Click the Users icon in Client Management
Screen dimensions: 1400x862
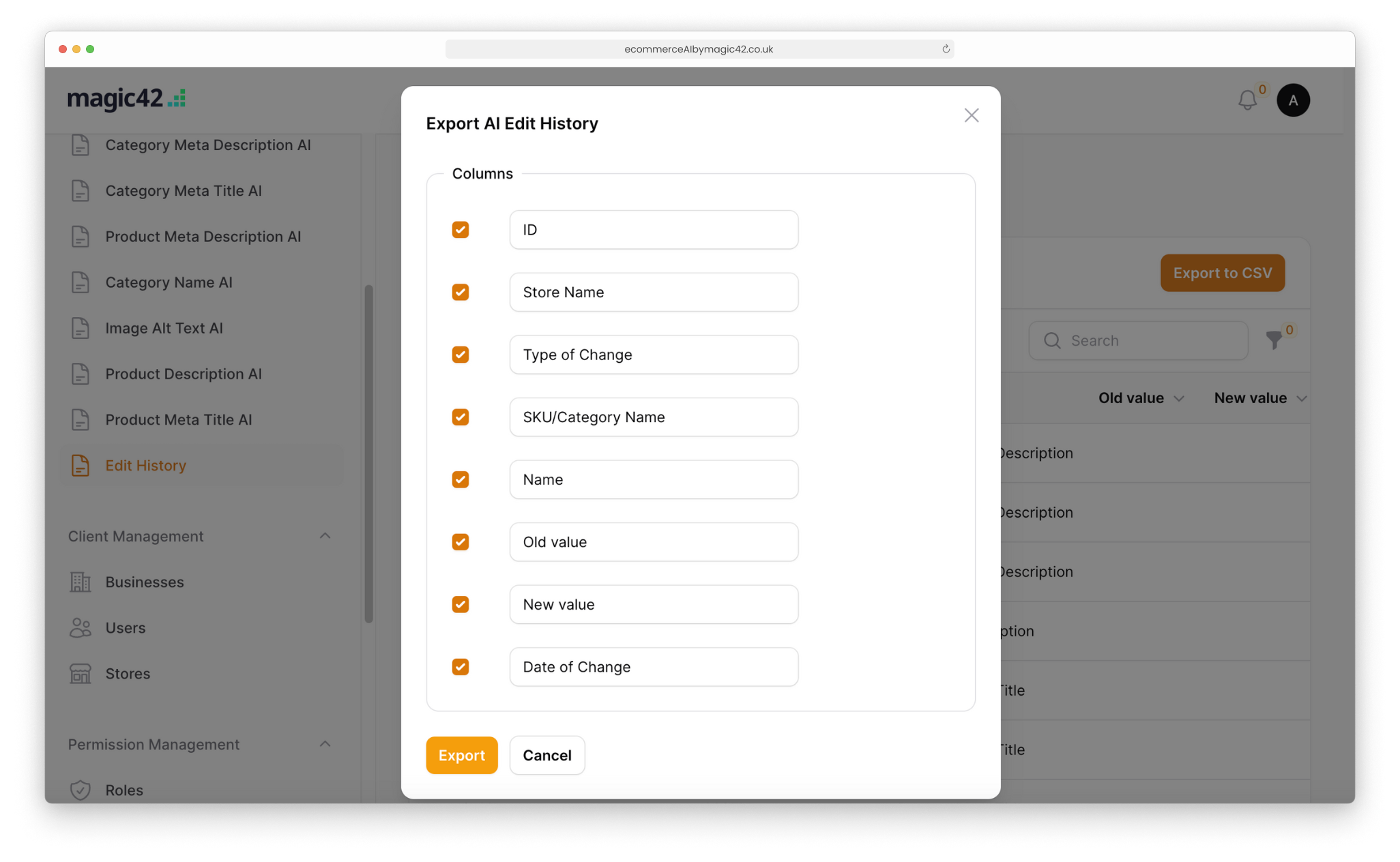point(81,627)
